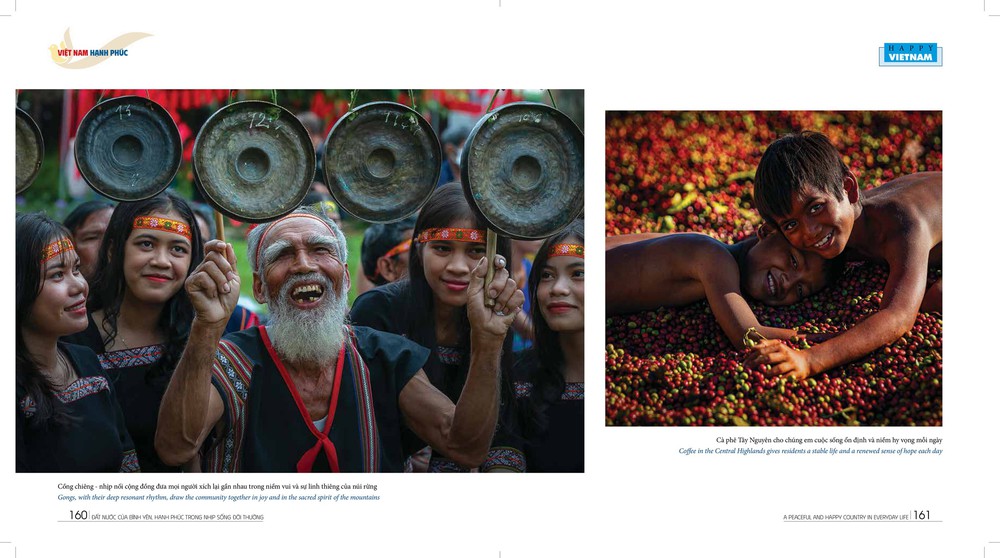Click the English caption beginning 'Gongs, with their'
Viewport: 1000px width, 558px height.
point(219,497)
